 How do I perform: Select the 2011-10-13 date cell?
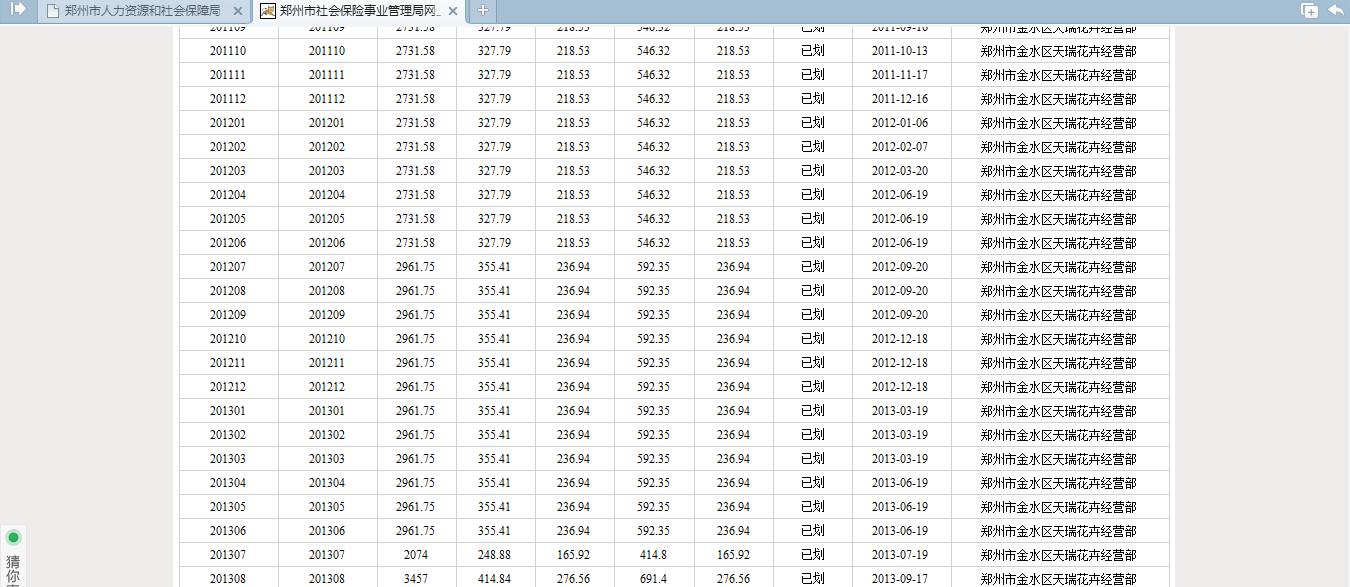(899, 51)
